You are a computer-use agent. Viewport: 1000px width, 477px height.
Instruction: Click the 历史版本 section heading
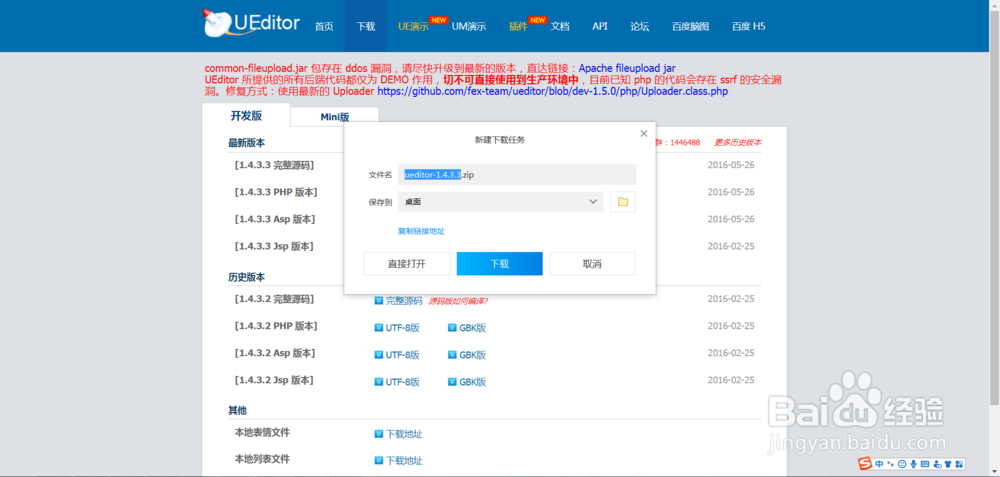[247, 277]
